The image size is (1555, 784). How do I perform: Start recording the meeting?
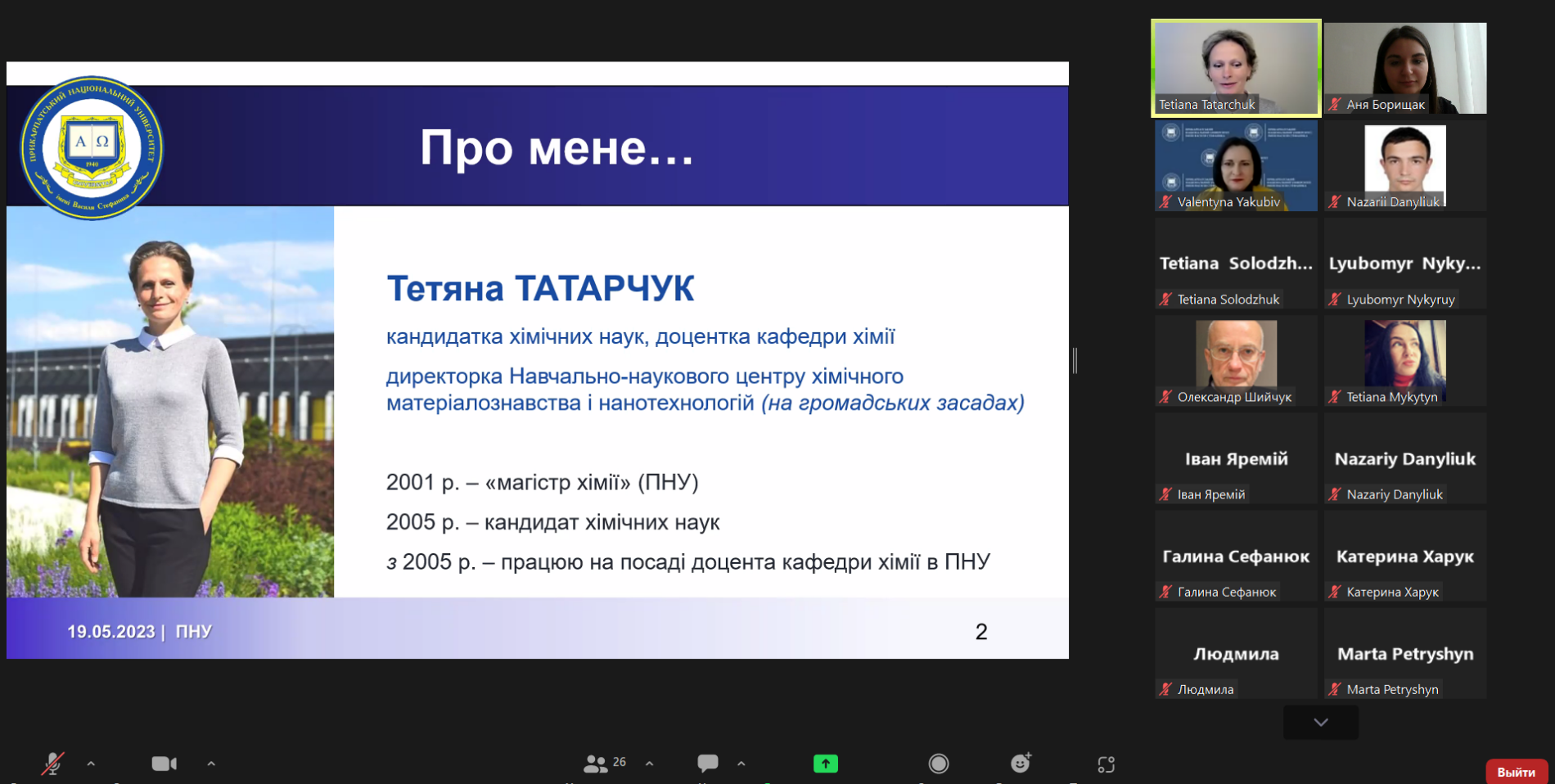click(x=938, y=763)
